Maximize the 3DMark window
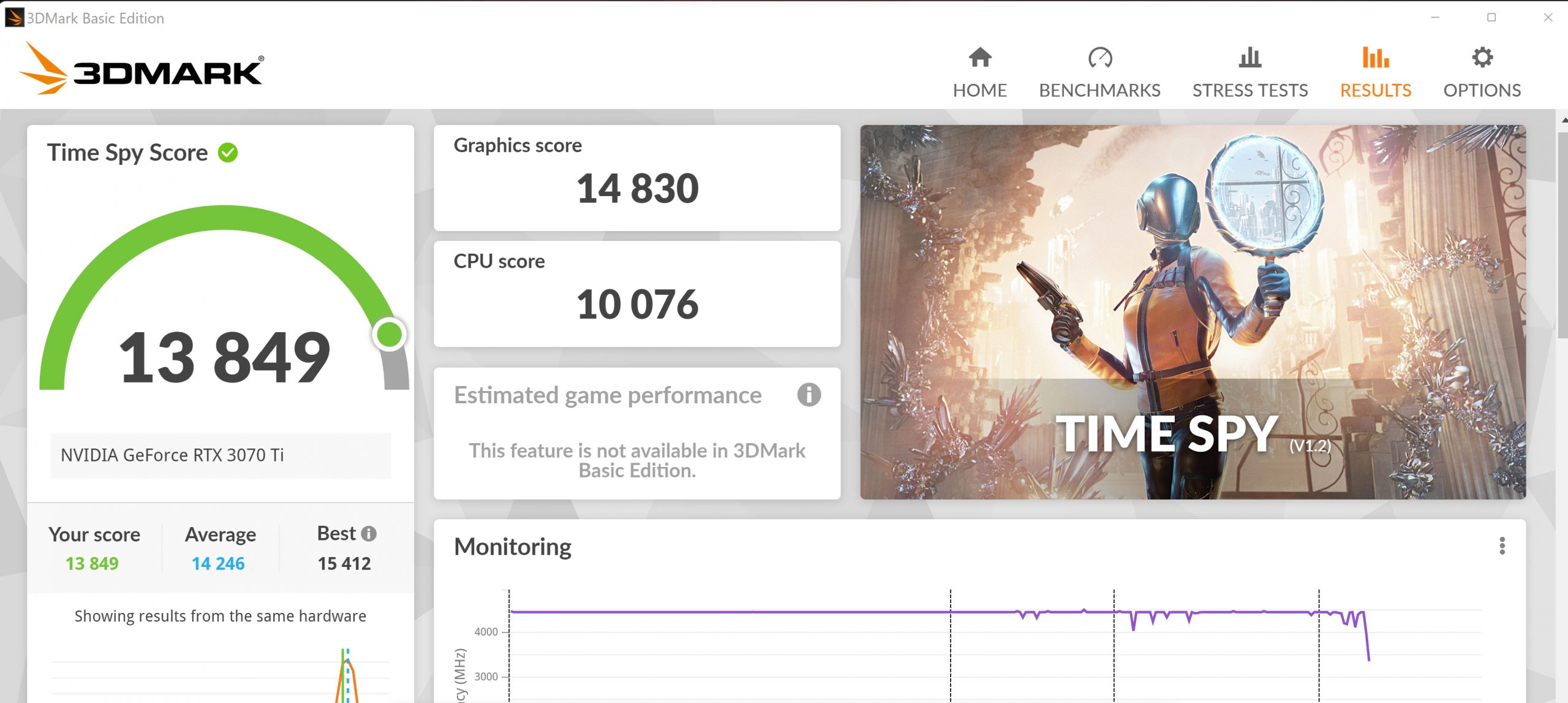Viewport: 1568px width, 703px height. (1491, 18)
